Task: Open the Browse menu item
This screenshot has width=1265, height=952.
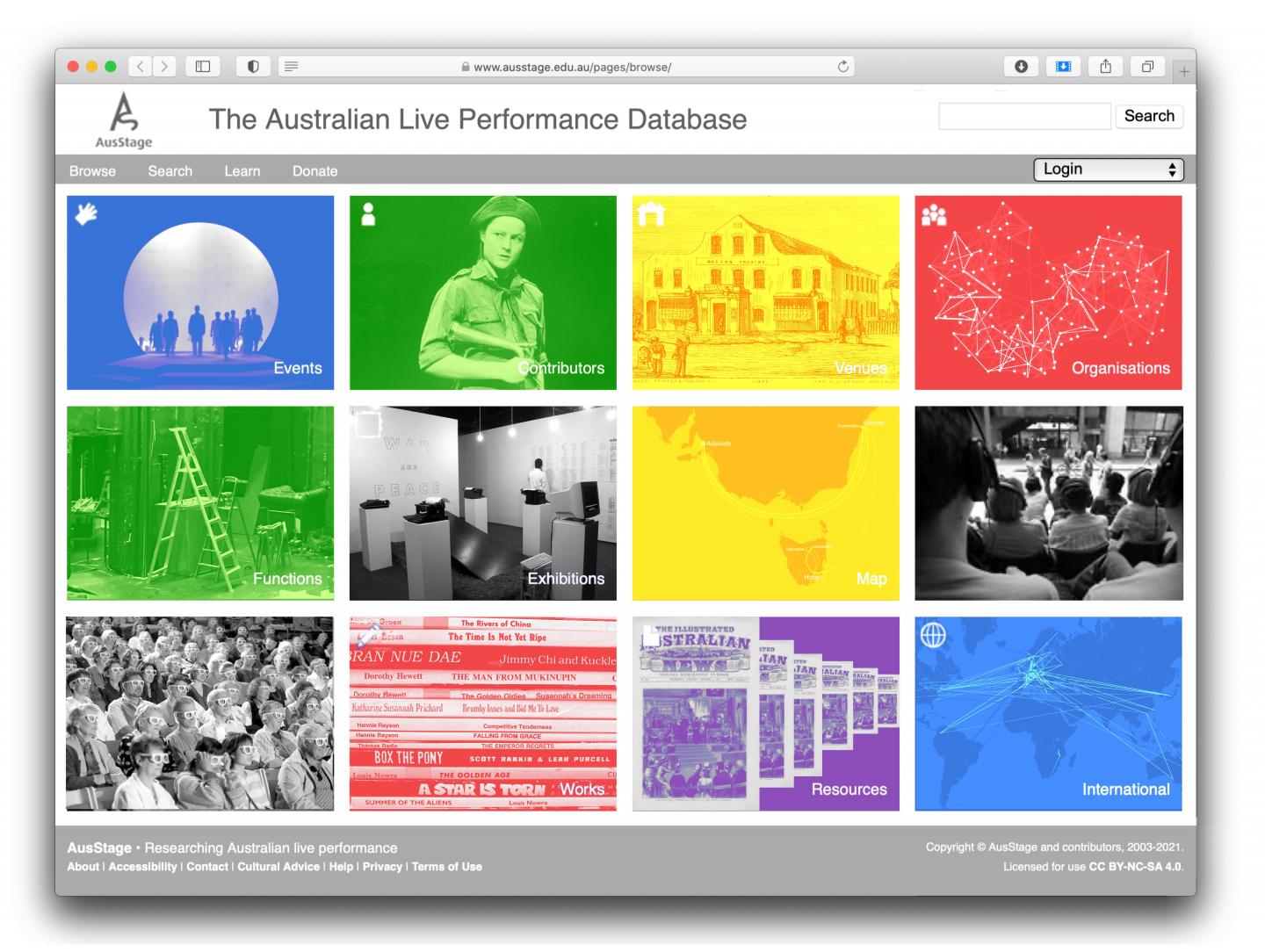Action: click(92, 171)
